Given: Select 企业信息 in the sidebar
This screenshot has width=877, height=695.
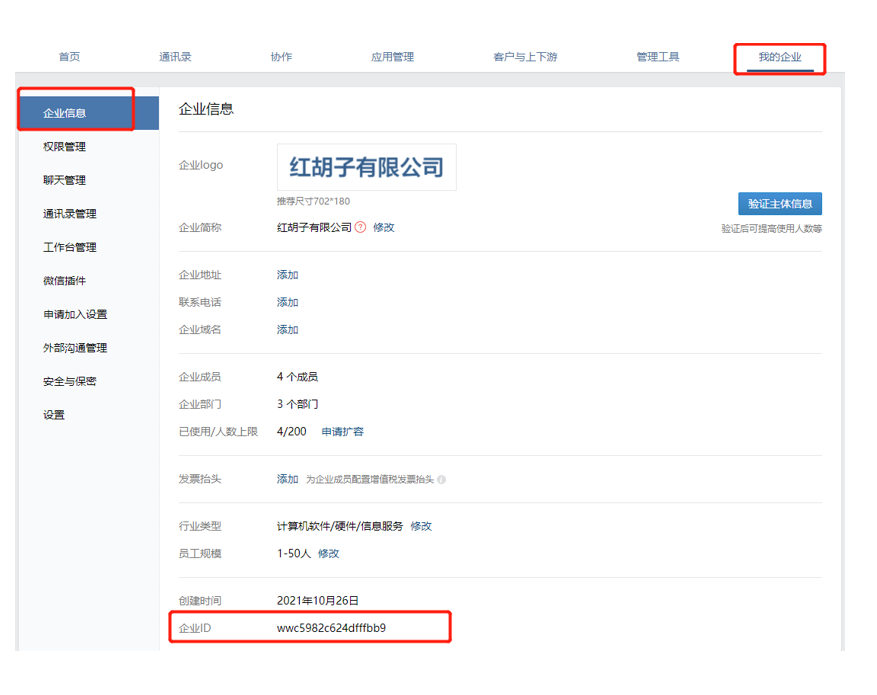Looking at the screenshot, I should point(89,113).
